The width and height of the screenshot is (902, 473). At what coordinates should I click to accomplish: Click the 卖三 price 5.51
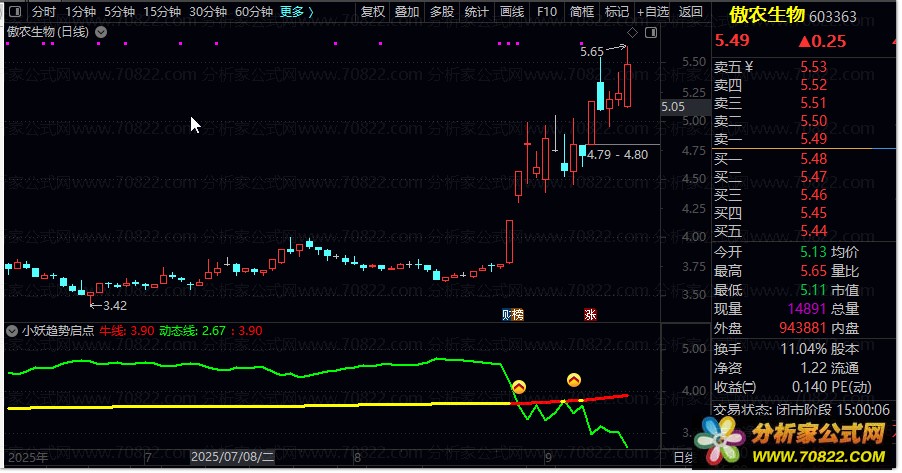click(813, 103)
